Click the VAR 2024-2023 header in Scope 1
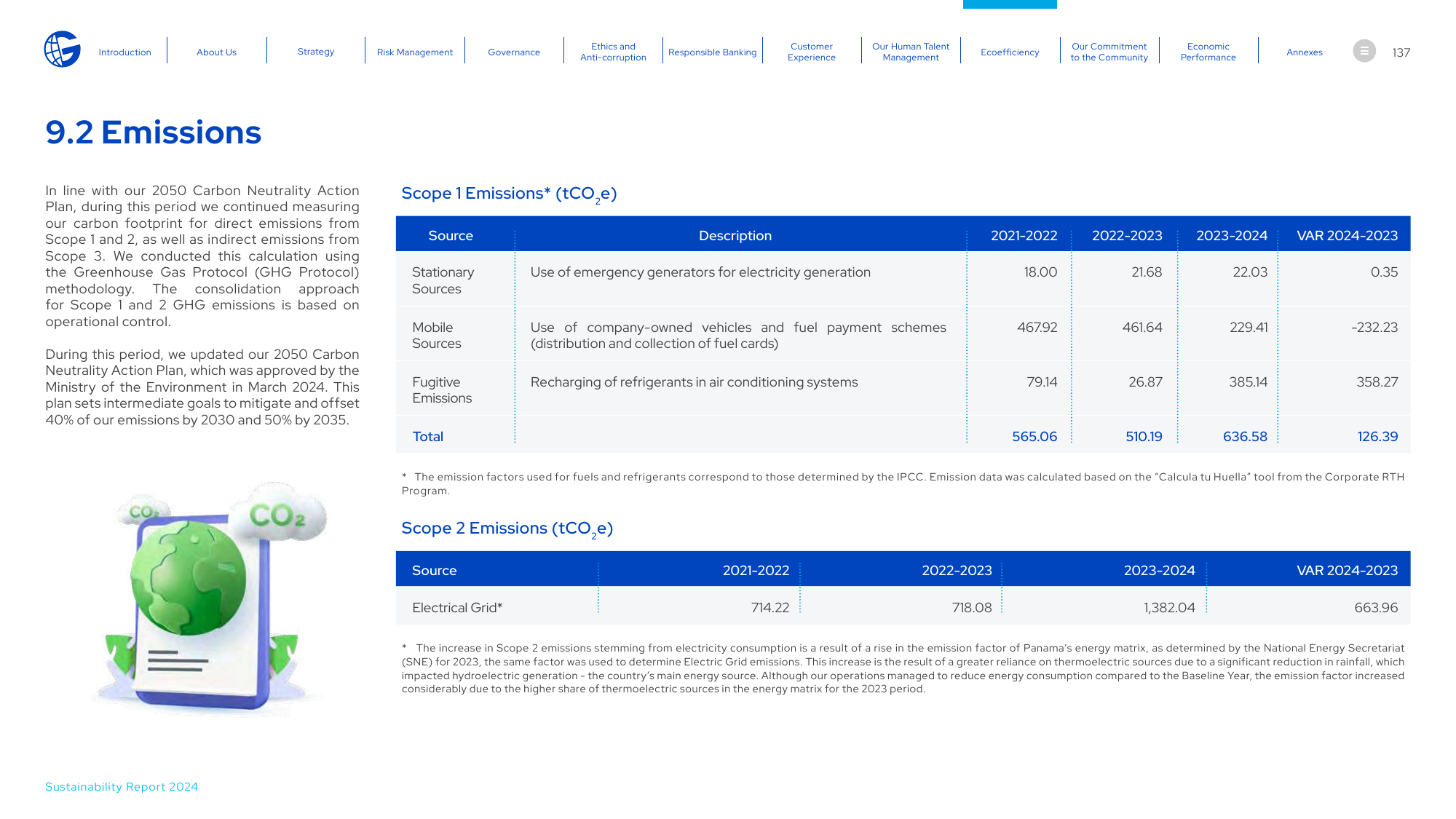 (1347, 236)
